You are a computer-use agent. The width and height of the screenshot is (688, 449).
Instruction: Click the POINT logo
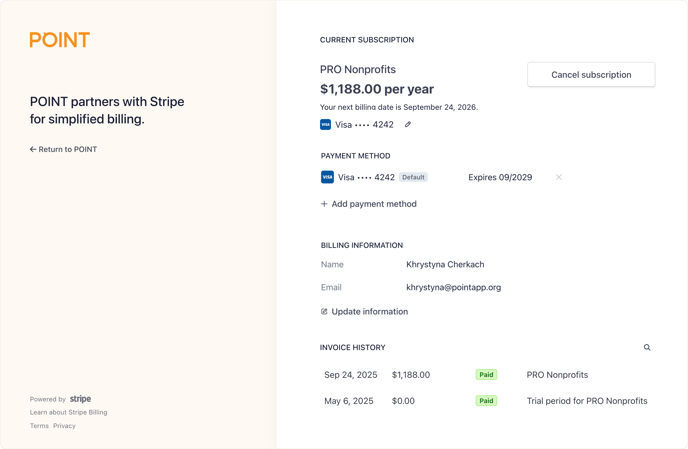click(60, 40)
